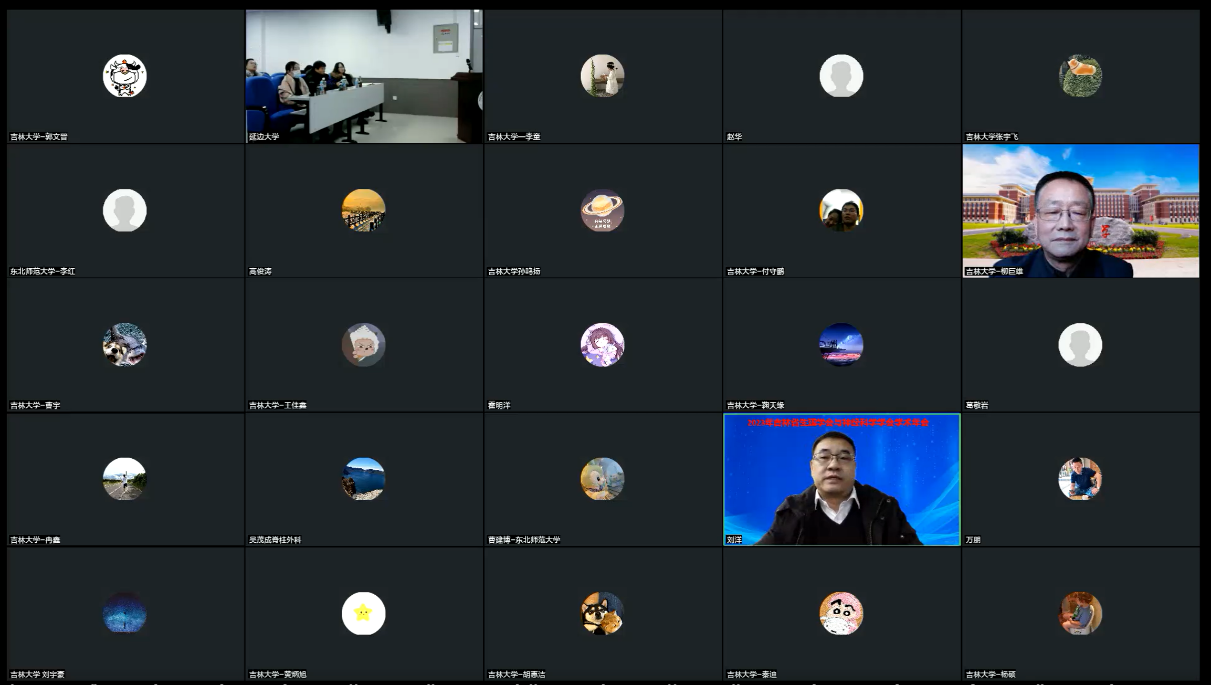Click the blue lake landscape avatar
The height and width of the screenshot is (685, 1211).
[x=363, y=479]
